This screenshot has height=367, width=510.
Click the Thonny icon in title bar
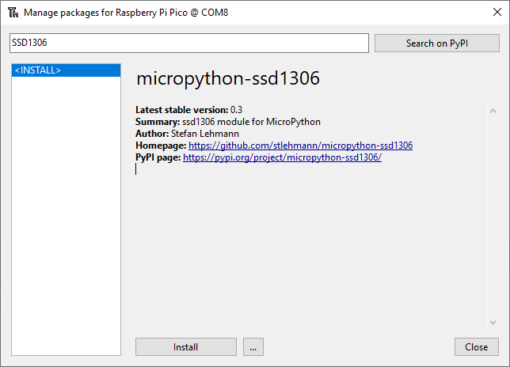[x=13, y=13]
